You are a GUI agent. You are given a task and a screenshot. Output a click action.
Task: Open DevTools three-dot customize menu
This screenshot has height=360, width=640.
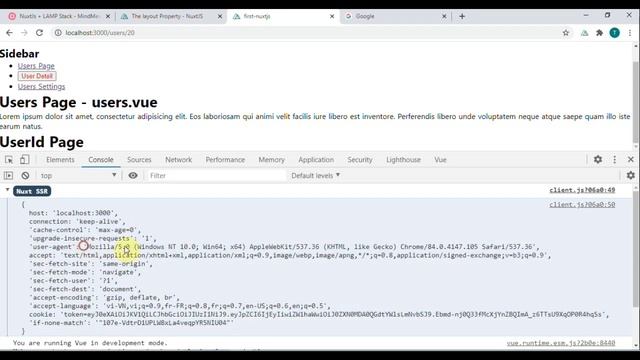click(x=615, y=160)
